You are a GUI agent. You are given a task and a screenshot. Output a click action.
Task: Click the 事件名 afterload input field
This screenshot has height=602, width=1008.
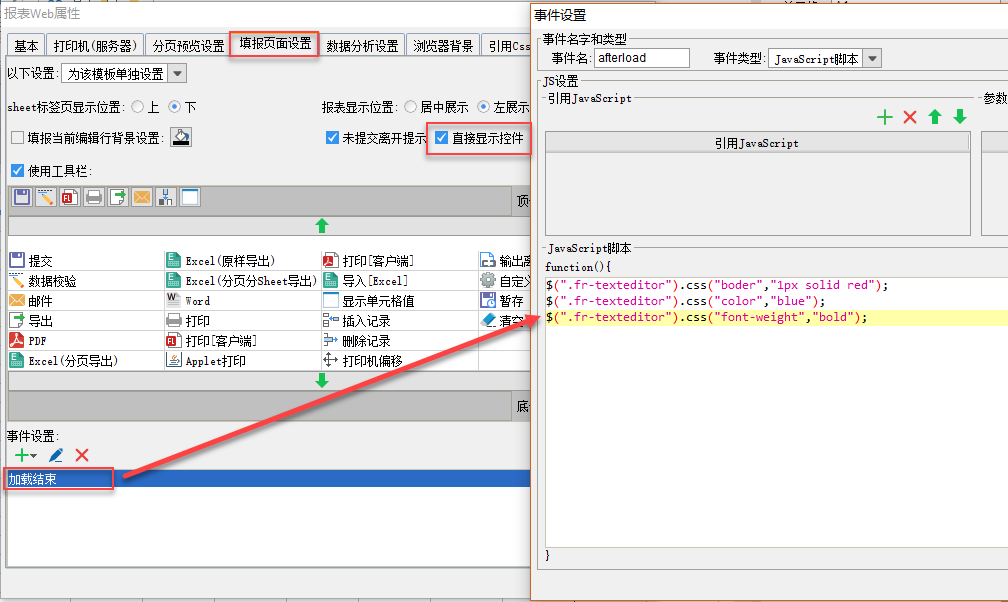(x=642, y=58)
